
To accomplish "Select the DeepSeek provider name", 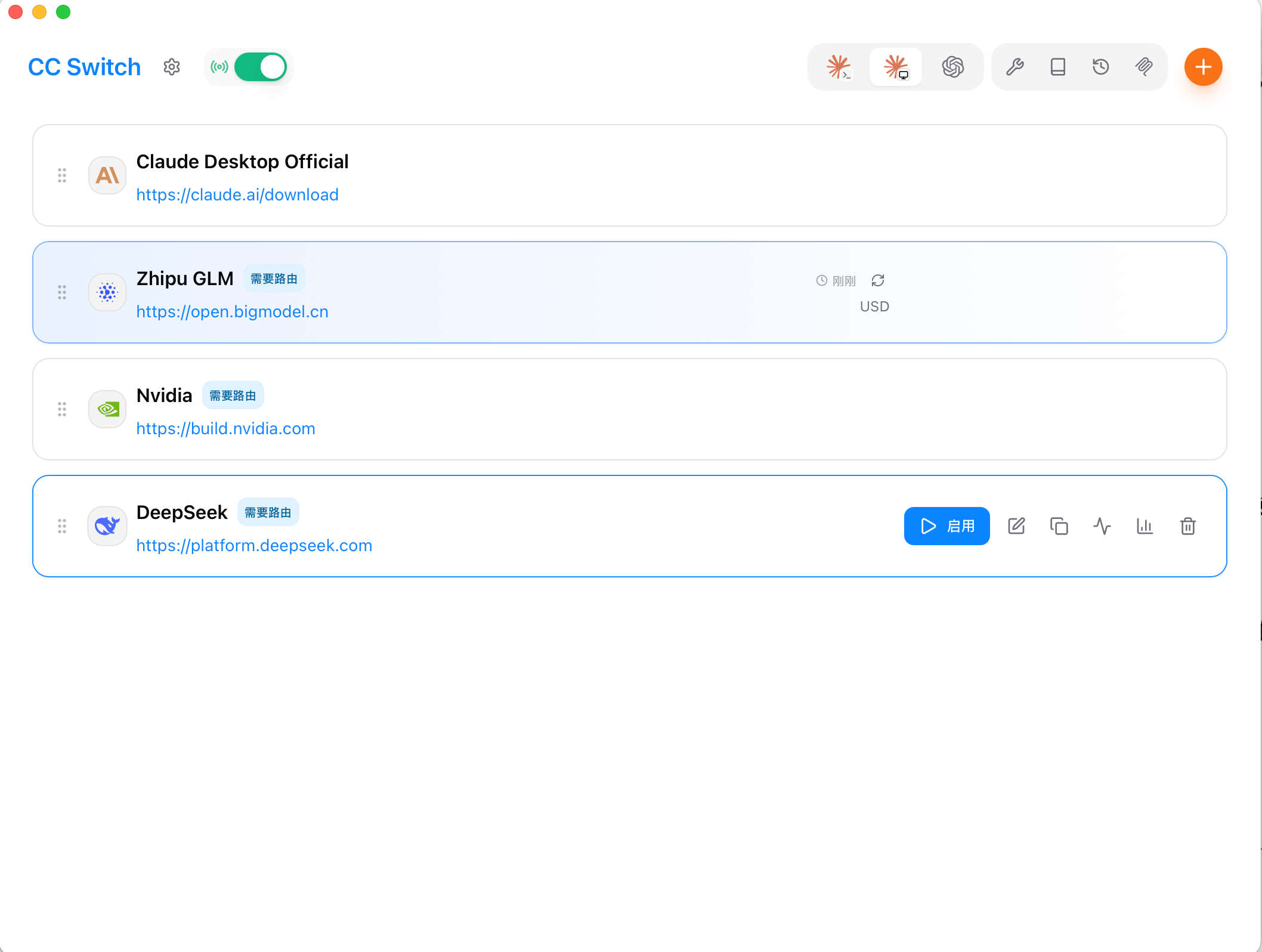I will [182, 512].
